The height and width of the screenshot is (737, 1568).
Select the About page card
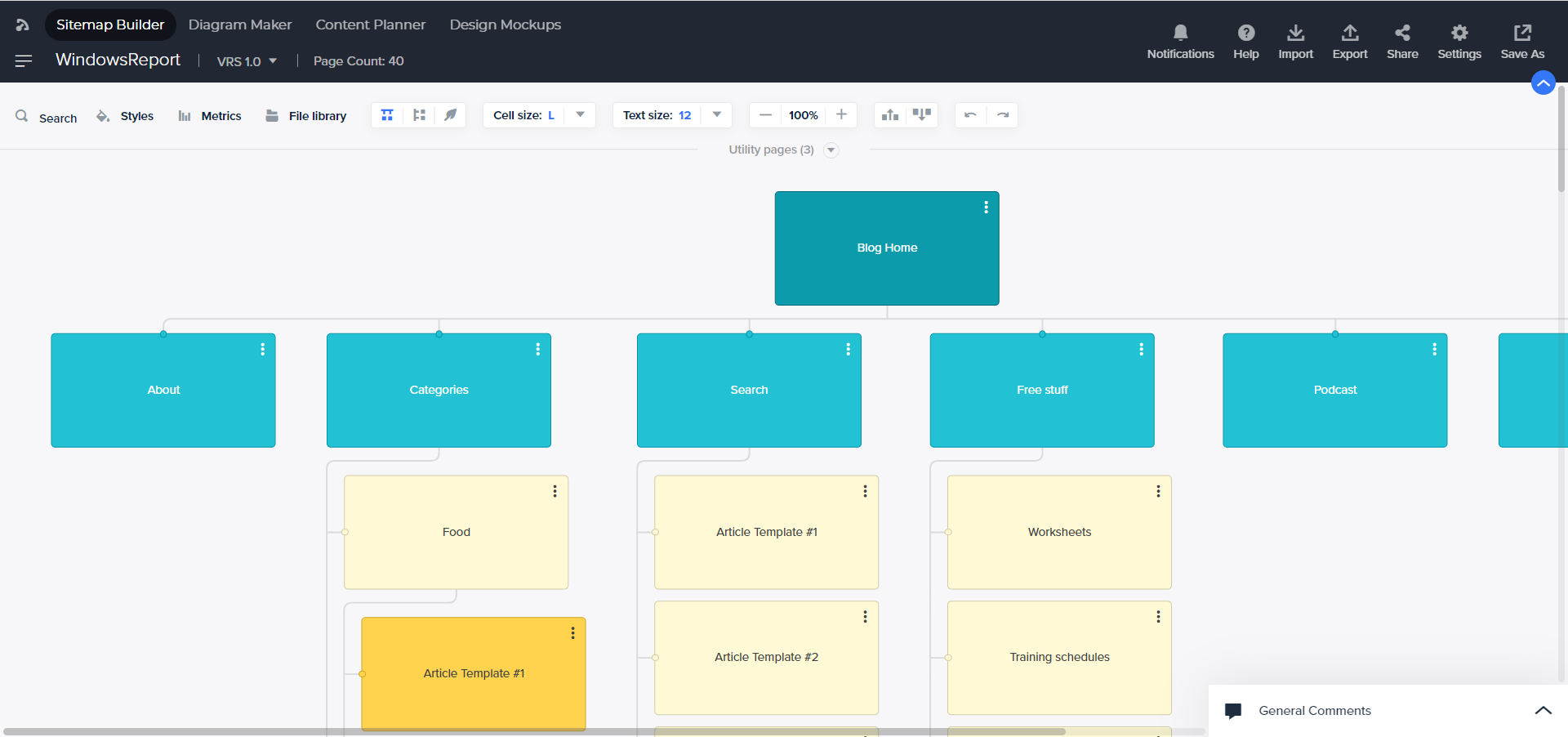(x=163, y=391)
